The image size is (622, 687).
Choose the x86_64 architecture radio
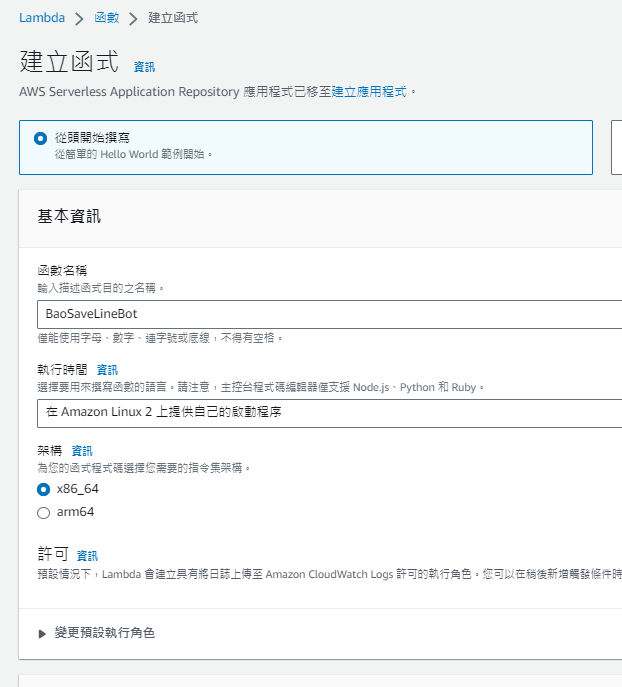[x=43, y=489]
